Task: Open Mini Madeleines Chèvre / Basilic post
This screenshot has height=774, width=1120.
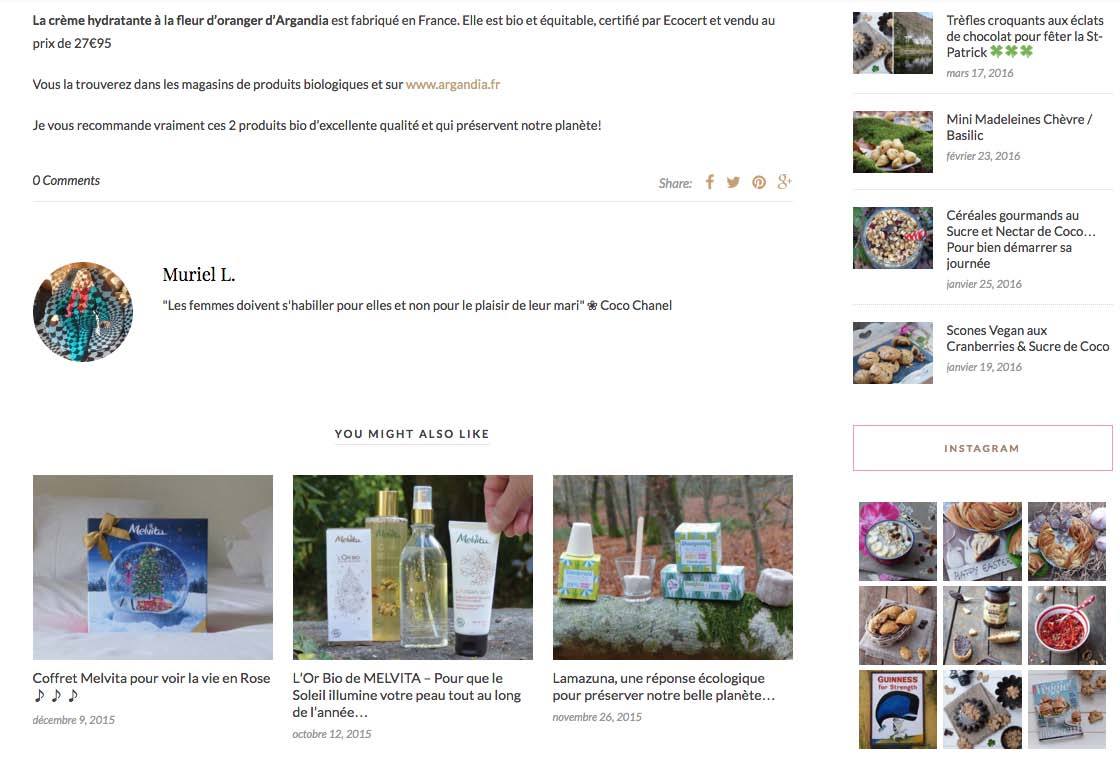Action: click(1019, 127)
